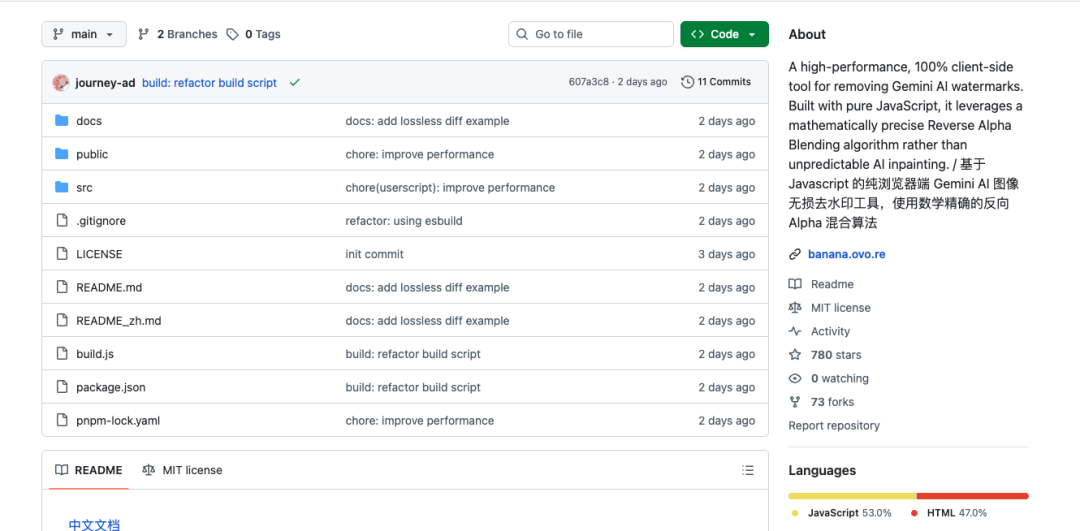Viewport: 1080px width, 531px height.
Task: Click the README.md file icon
Action: 62,287
